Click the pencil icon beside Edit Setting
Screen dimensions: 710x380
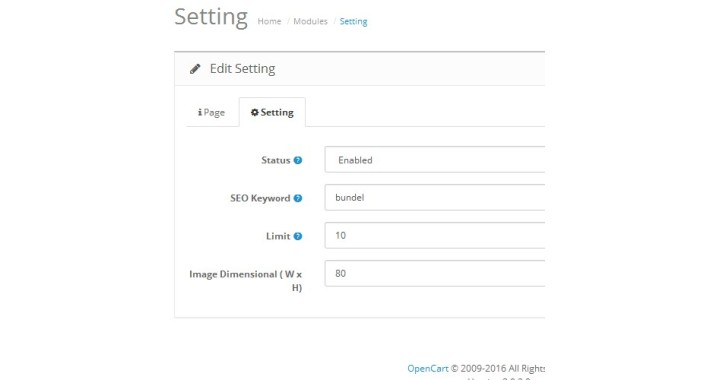coord(195,69)
